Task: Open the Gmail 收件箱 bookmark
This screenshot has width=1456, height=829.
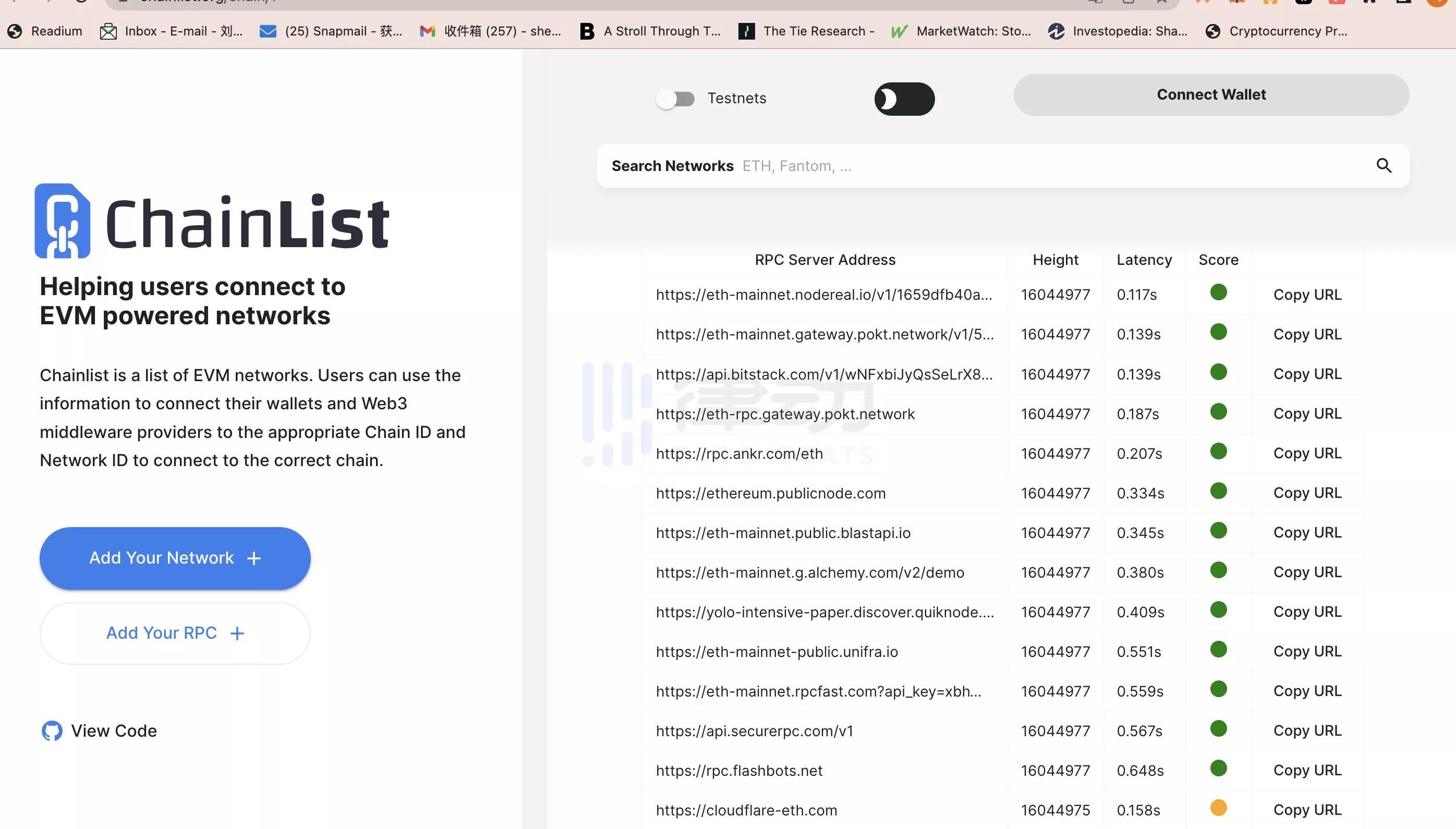Action: (x=490, y=31)
